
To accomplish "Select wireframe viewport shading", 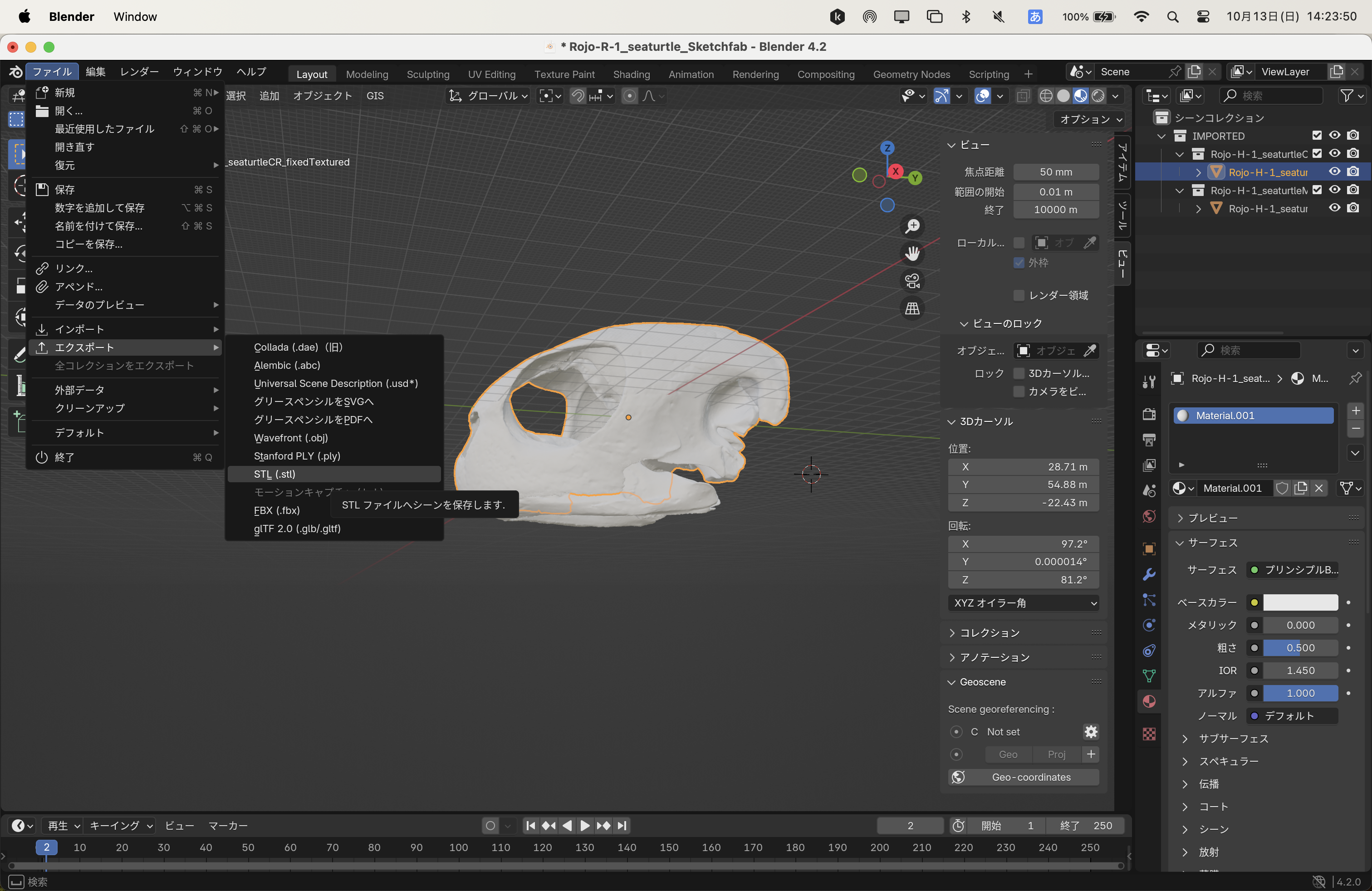I will tap(1046, 96).
